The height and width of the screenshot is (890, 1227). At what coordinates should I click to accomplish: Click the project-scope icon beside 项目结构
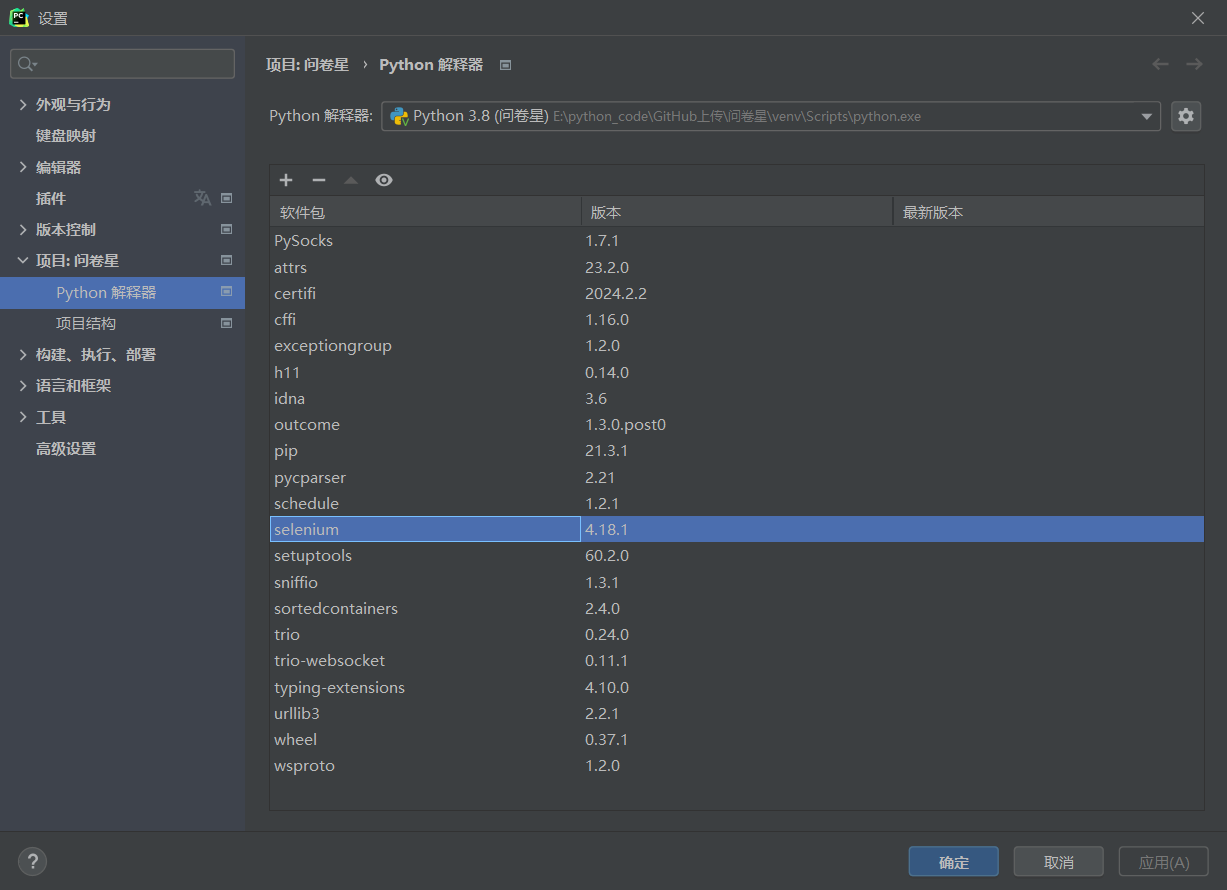226,323
